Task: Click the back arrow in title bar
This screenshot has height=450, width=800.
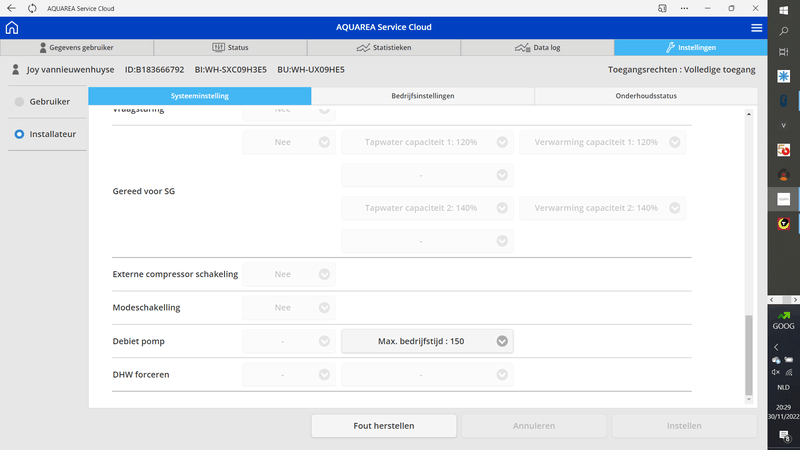Action: click(x=11, y=8)
